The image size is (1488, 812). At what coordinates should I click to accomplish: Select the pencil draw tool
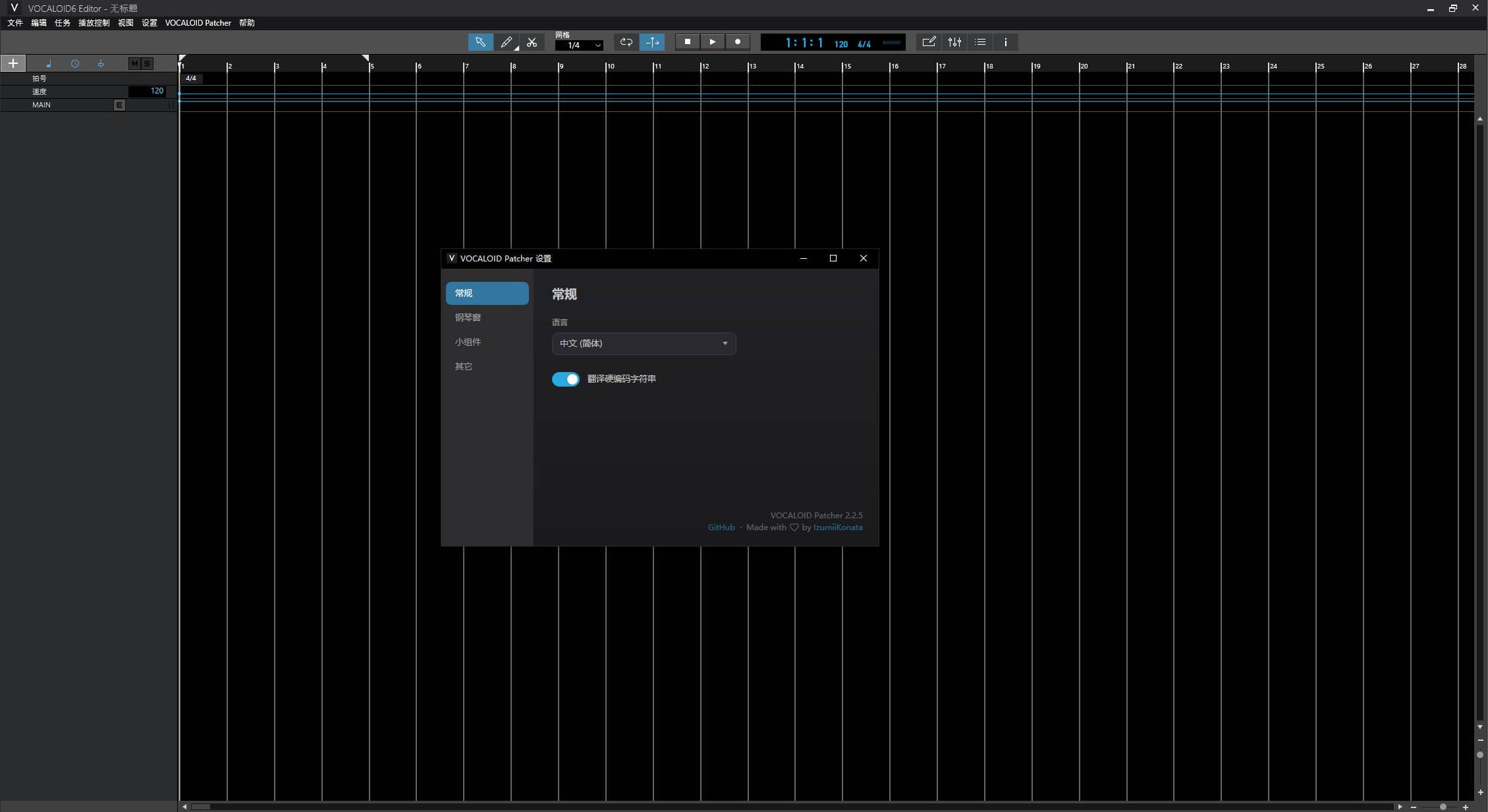coord(506,42)
